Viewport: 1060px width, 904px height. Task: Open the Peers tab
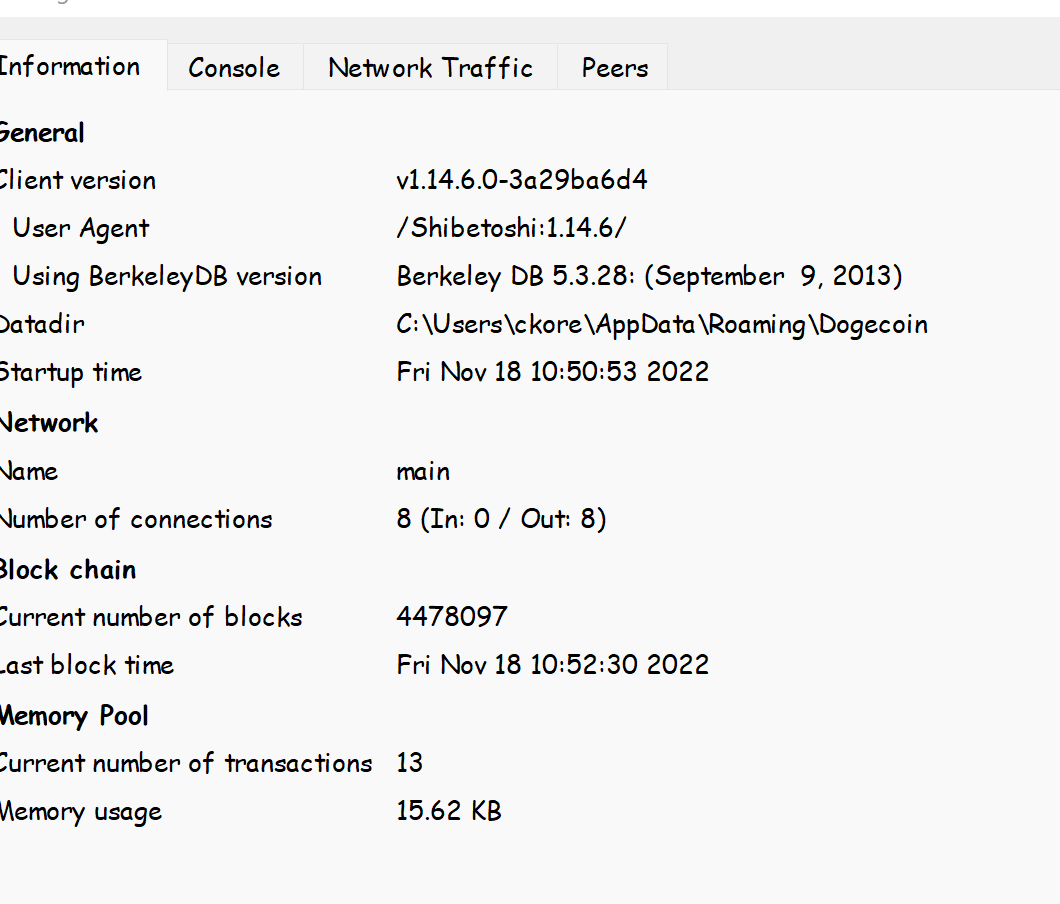click(x=613, y=67)
